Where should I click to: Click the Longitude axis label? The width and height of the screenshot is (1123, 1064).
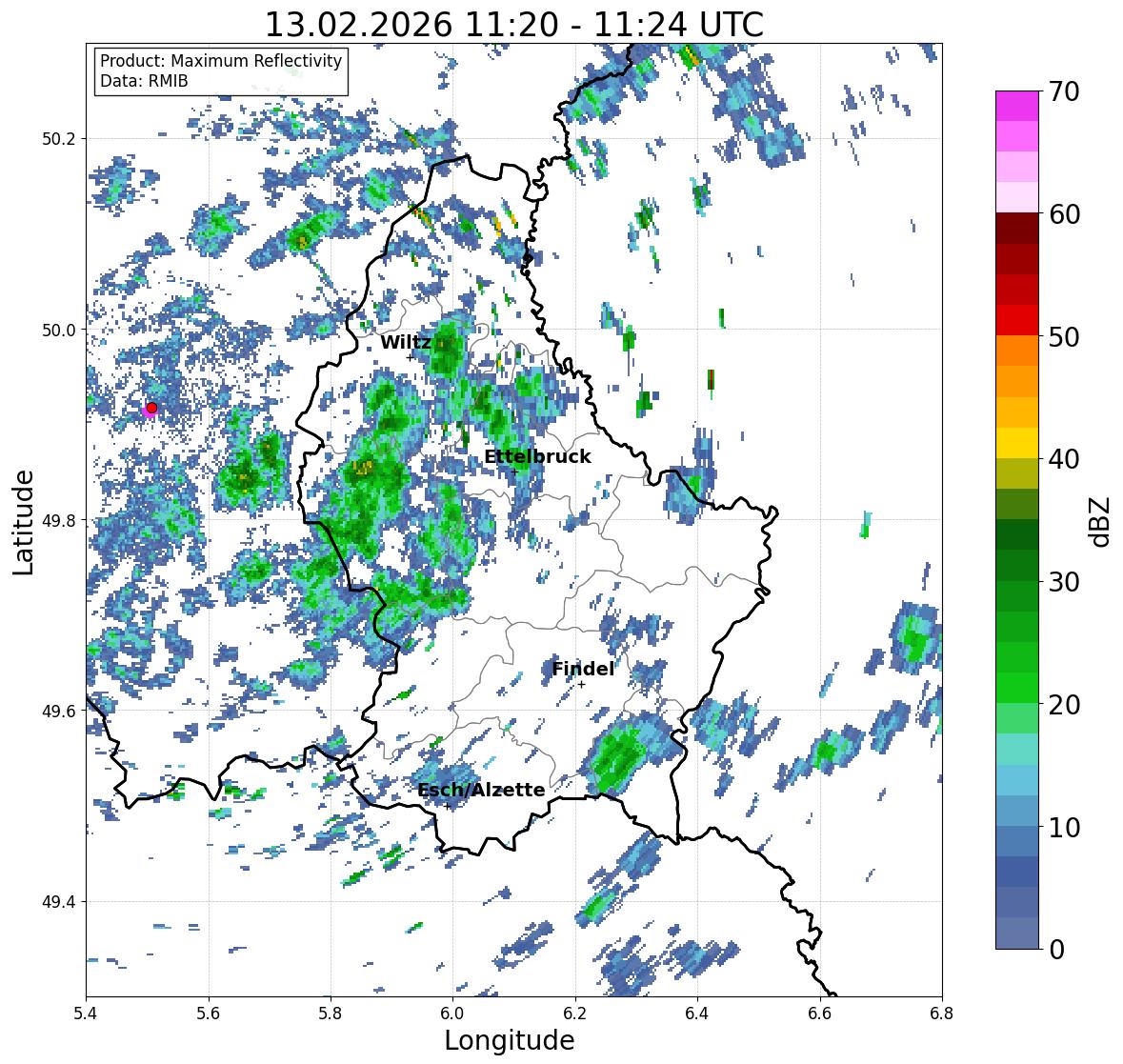click(x=510, y=1040)
